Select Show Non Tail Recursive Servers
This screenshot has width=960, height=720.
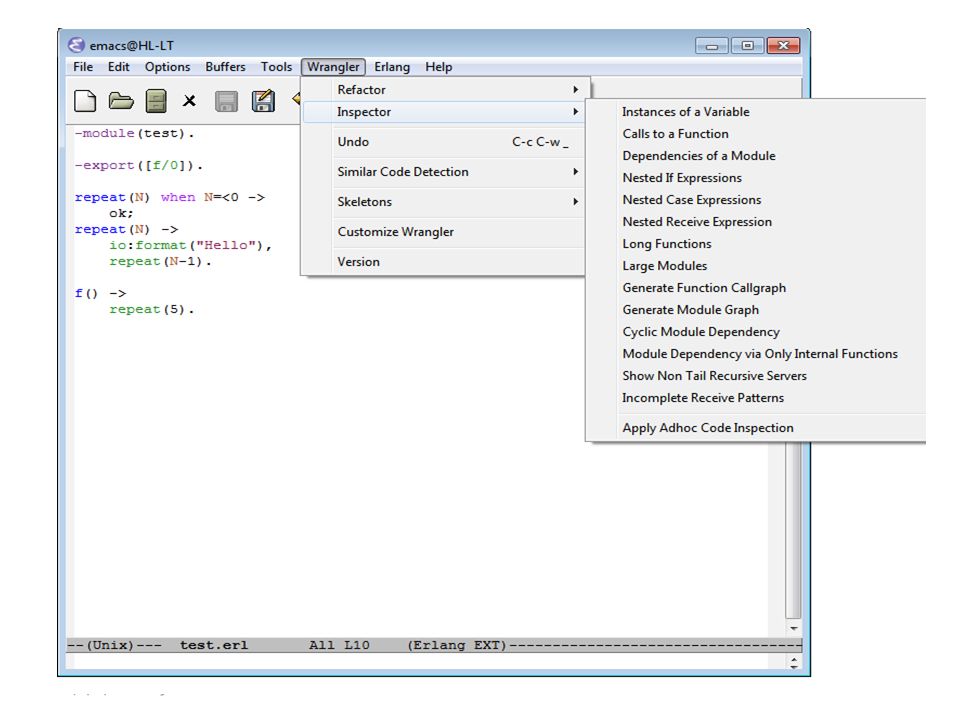(756, 376)
